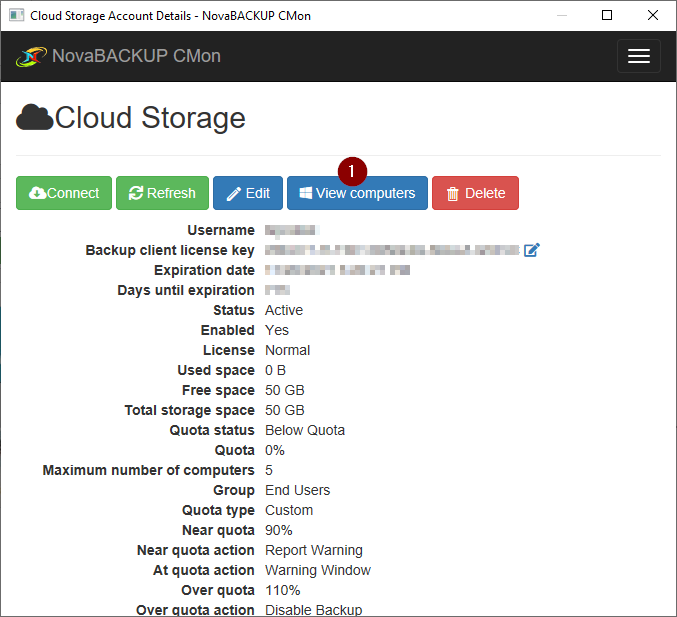Select the 'Active' status value
677x617 pixels.
tap(284, 310)
